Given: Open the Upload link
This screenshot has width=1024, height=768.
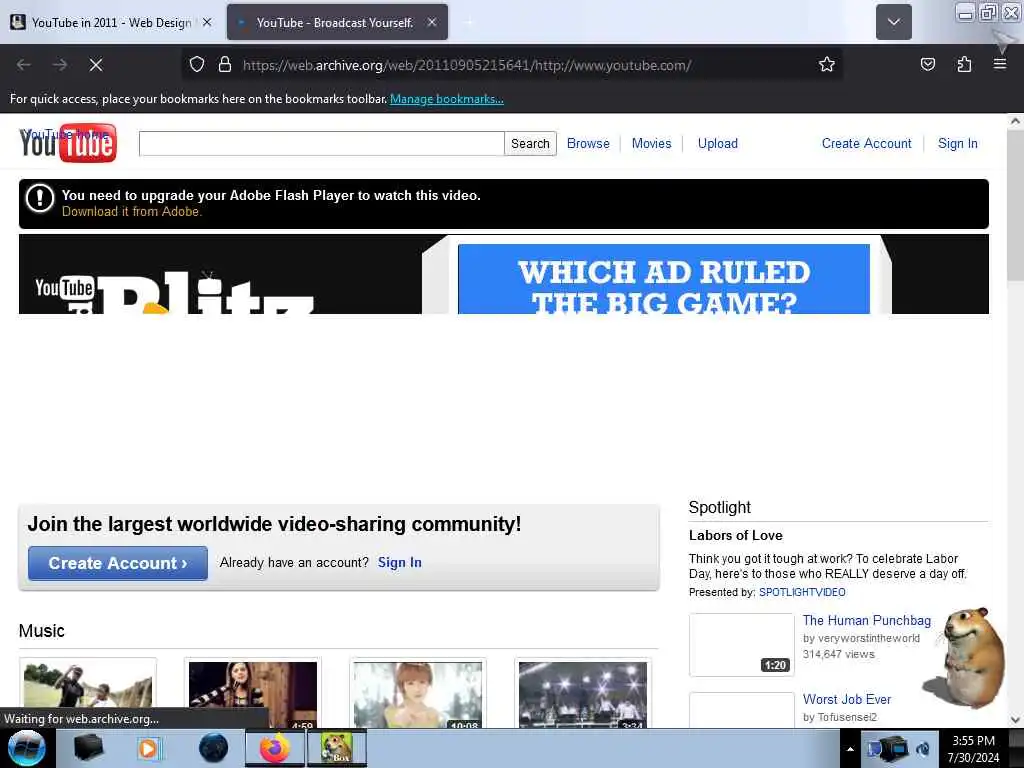Looking at the screenshot, I should pos(718,144).
